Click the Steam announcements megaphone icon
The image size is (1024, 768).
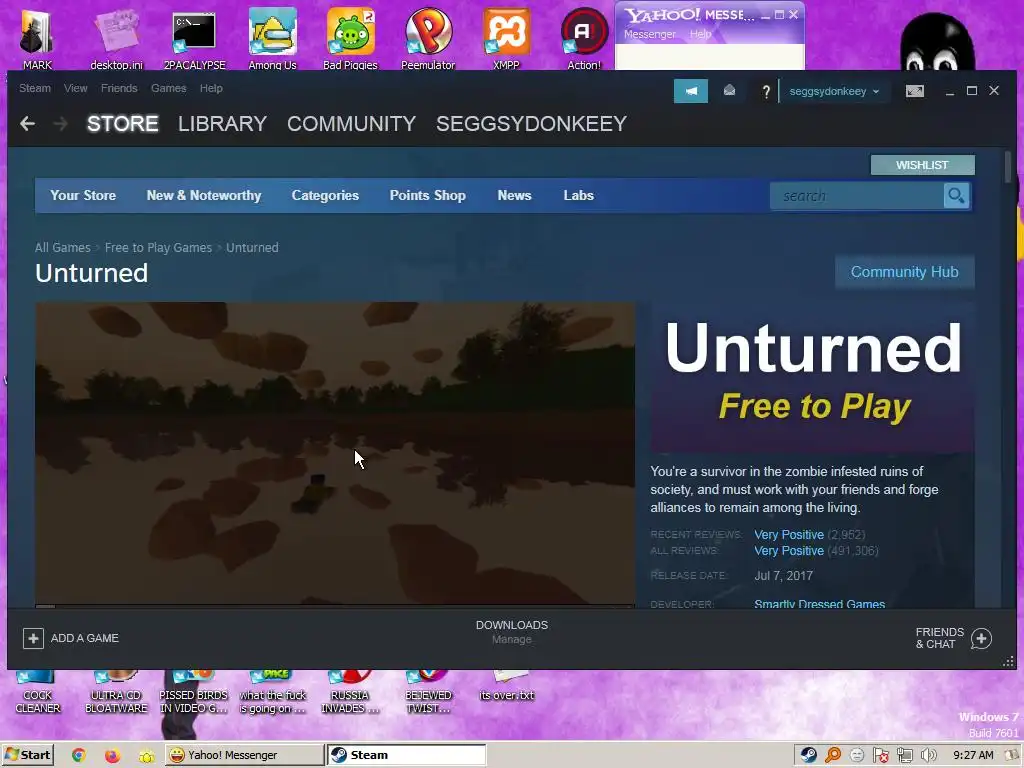point(690,91)
